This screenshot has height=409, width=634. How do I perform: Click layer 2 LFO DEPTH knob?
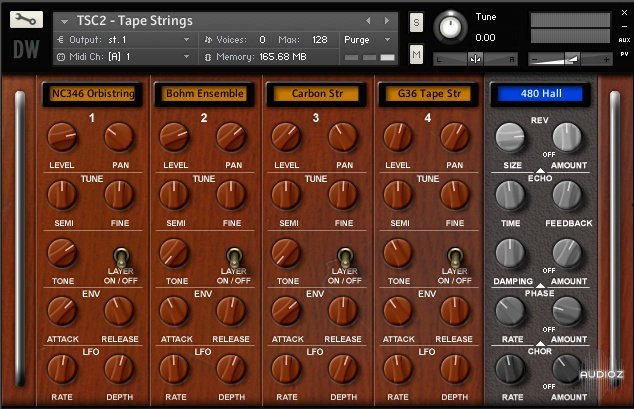point(231,369)
